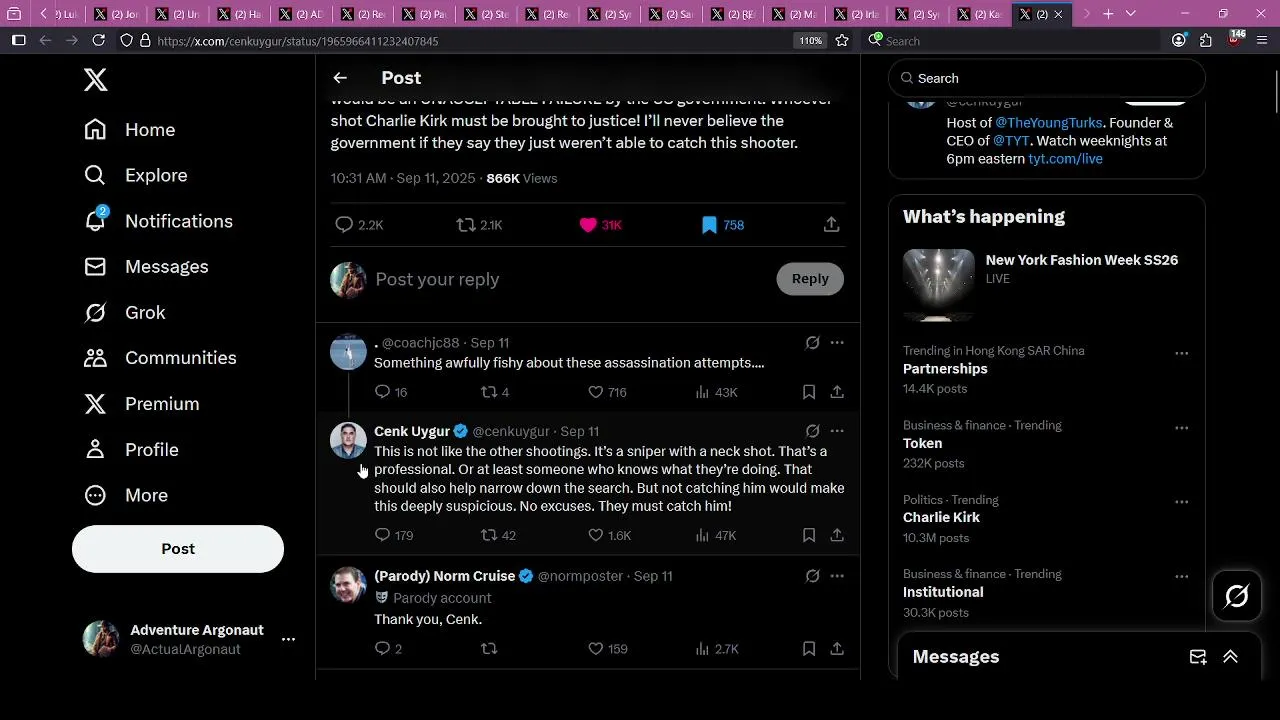Expand the Messages drawer
Image resolution: width=1280 pixels, height=720 pixels.
(x=1230, y=657)
